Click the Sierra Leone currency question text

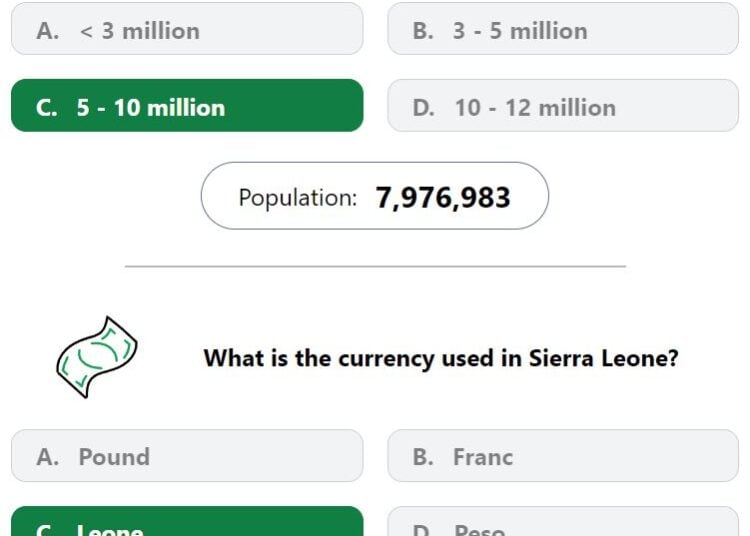pos(441,358)
